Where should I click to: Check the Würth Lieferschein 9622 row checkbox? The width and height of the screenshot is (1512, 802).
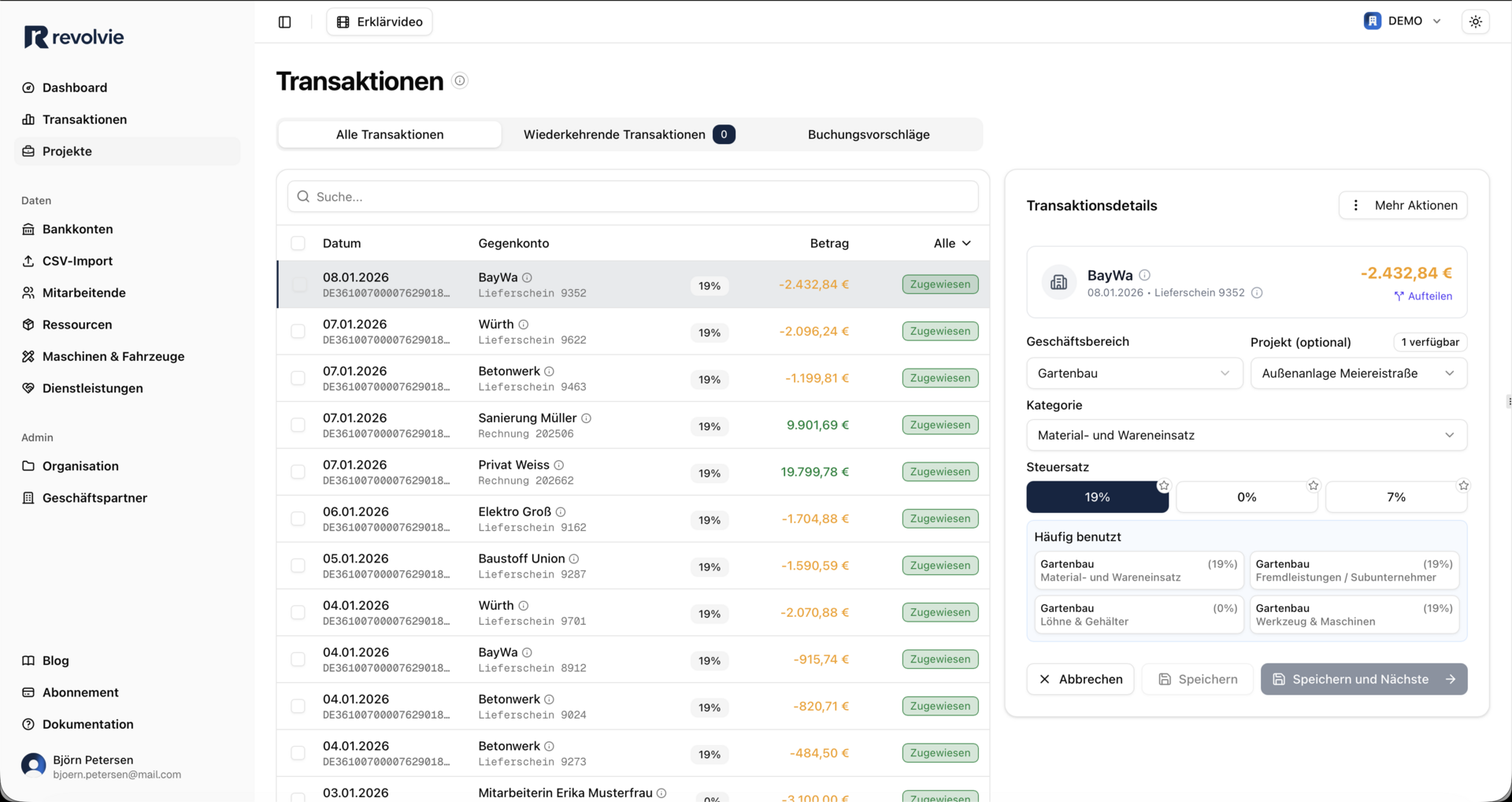[x=298, y=332]
